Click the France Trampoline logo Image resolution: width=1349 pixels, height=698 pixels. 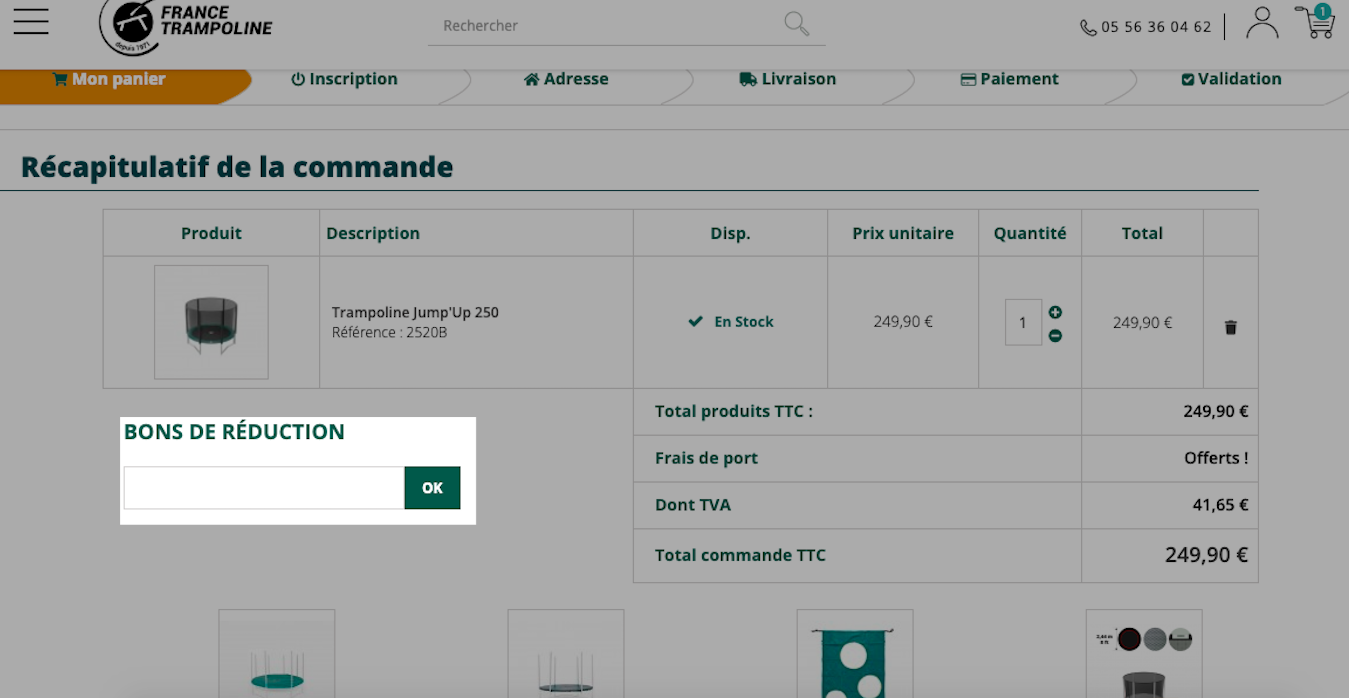pyautogui.click(x=186, y=24)
